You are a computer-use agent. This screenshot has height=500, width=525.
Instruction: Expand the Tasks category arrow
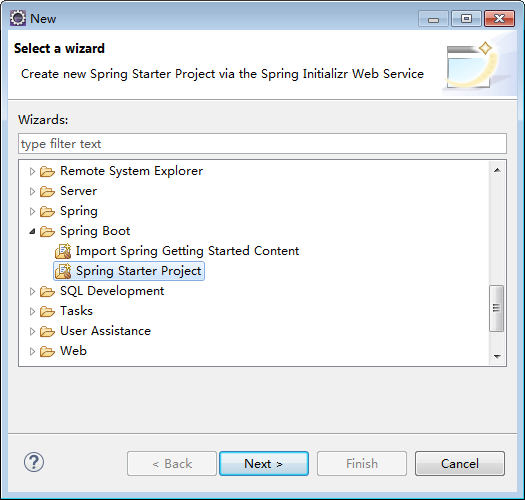point(32,311)
